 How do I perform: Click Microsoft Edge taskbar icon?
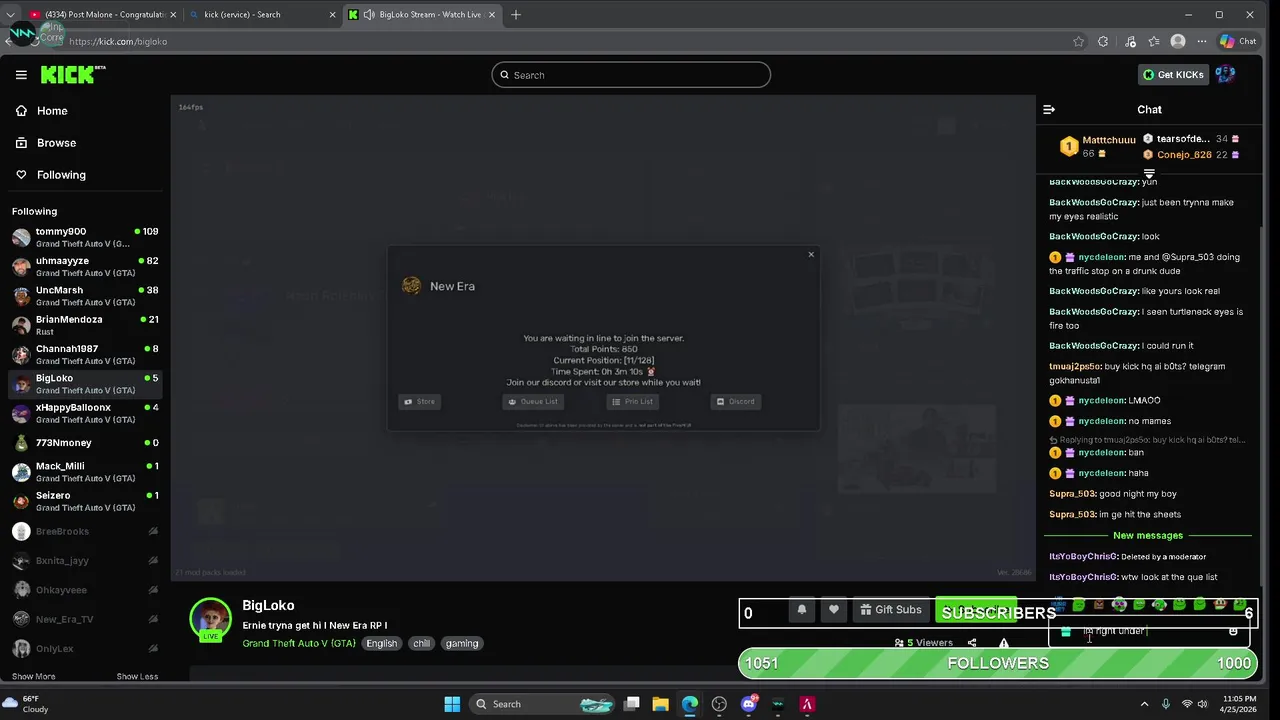tap(690, 704)
